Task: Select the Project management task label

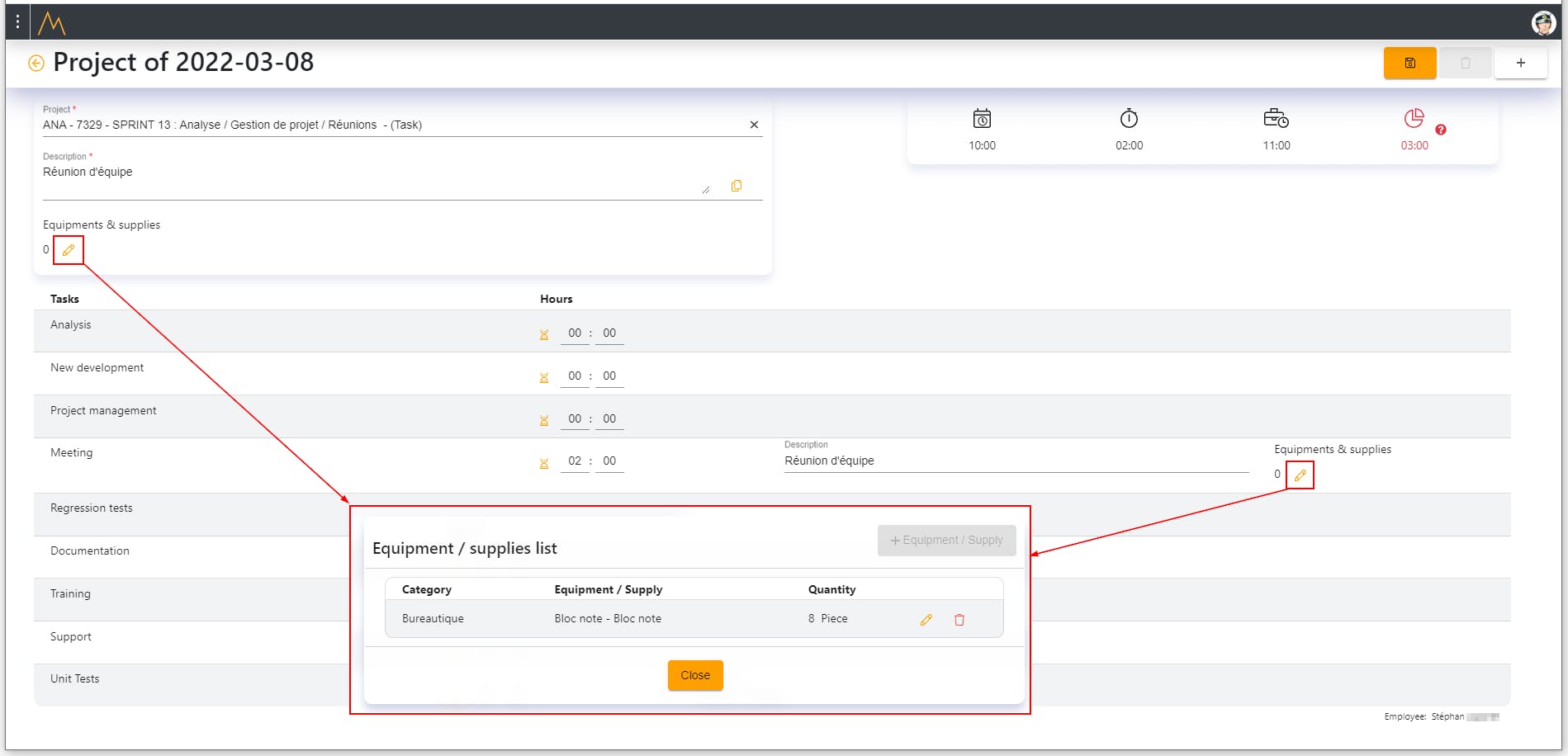Action: click(103, 411)
